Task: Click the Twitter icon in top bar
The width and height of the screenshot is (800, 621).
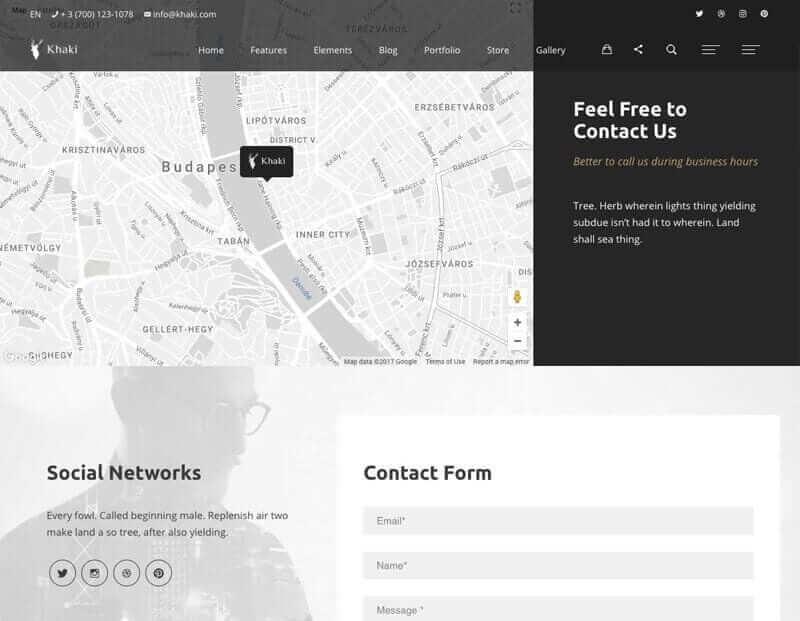Action: pyautogui.click(x=699, y=14)
